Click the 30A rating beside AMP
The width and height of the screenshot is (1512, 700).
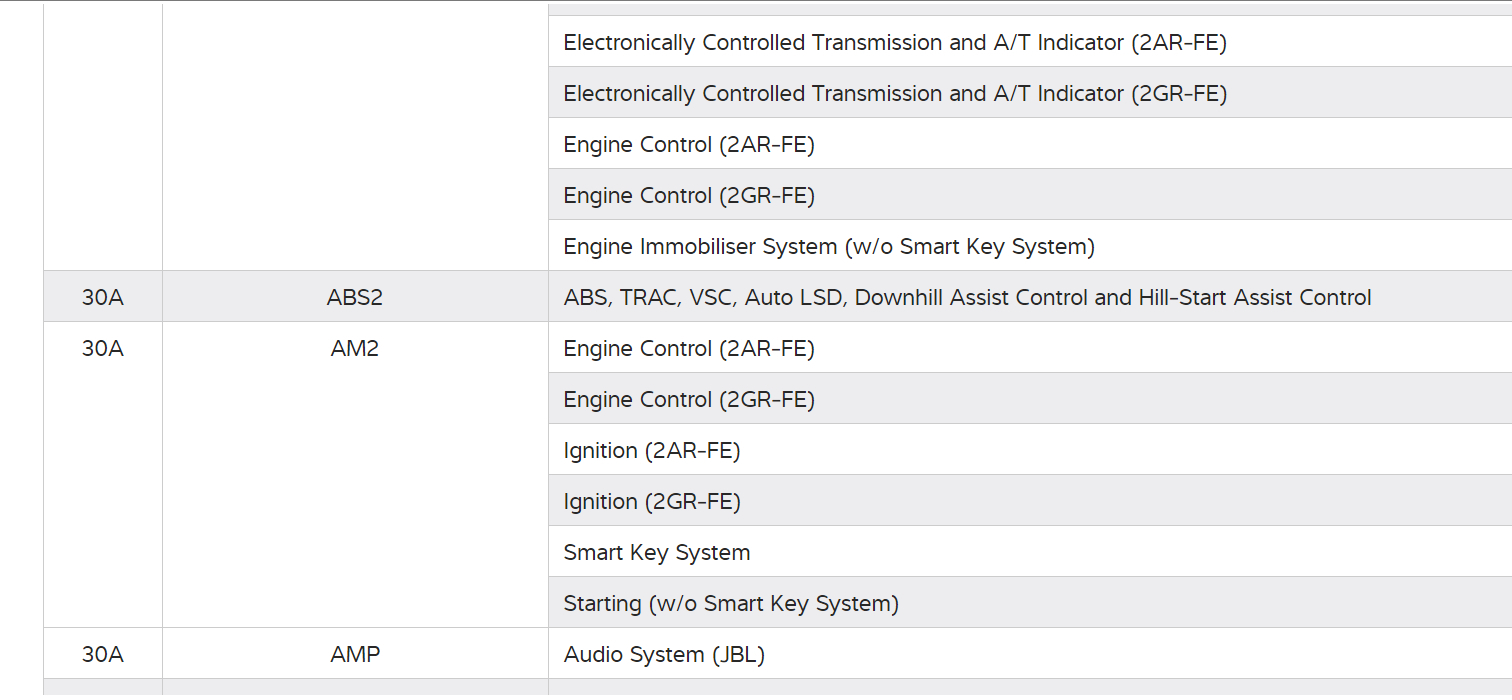coord(103,655)
